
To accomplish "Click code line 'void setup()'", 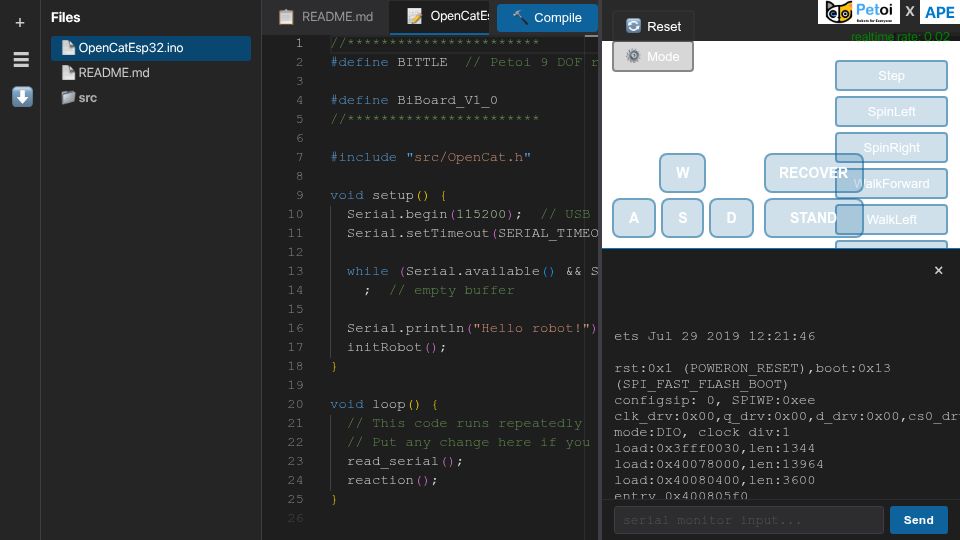I will point(388,195).
